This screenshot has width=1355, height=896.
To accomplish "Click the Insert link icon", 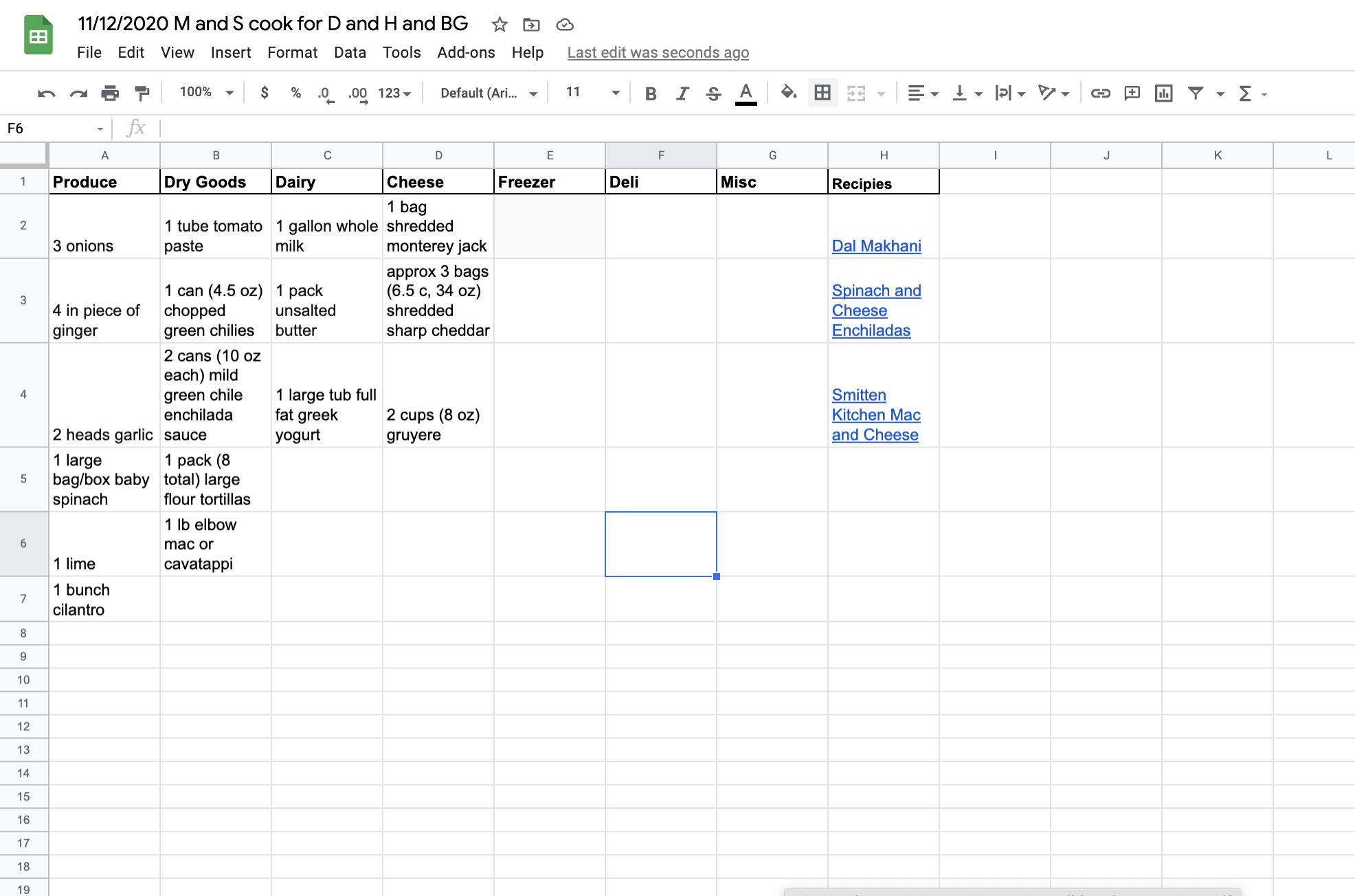I will click(1101, 93).
